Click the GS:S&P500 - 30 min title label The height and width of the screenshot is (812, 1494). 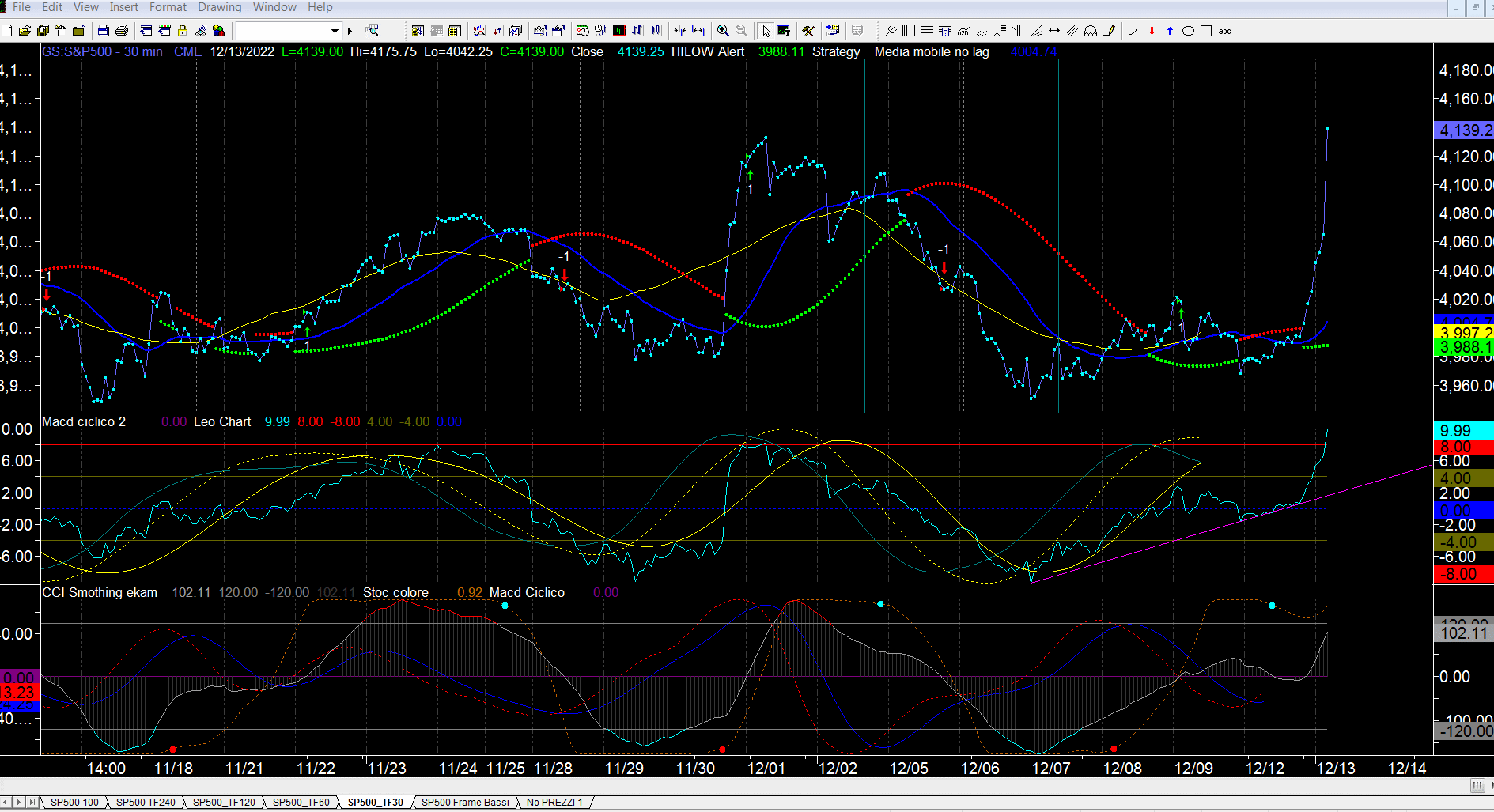102,51
